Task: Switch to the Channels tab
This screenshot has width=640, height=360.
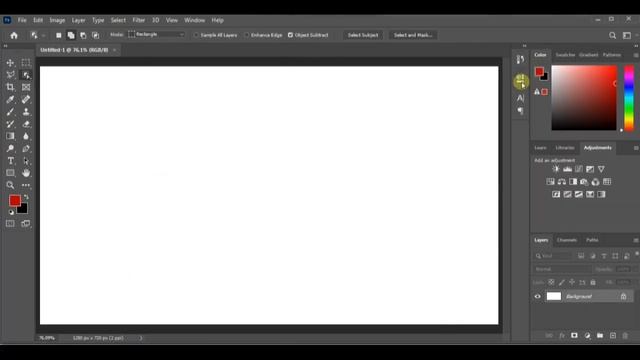Action: click(567, 240)
